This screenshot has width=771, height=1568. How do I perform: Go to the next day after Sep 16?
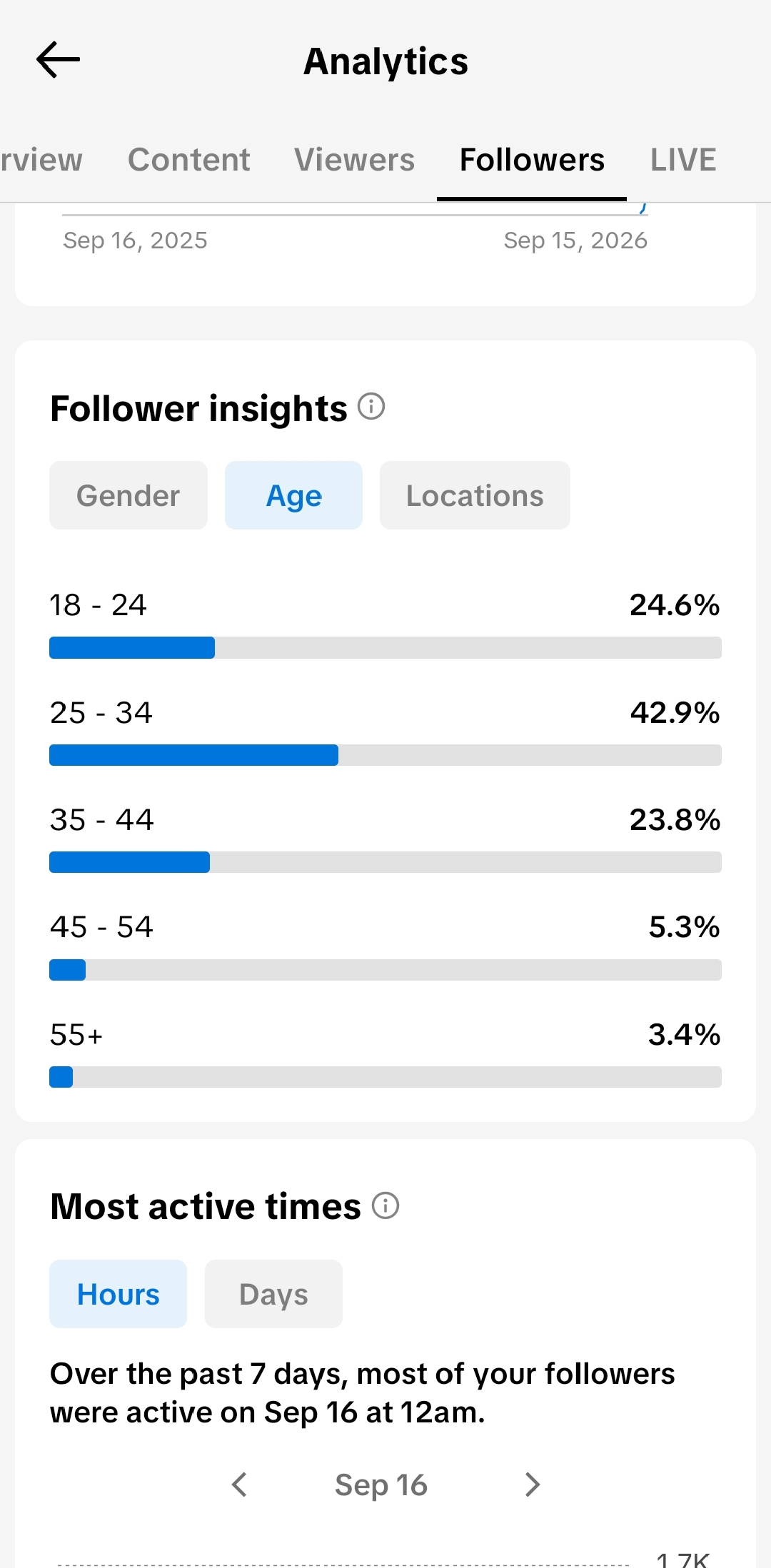(532, 1484)
